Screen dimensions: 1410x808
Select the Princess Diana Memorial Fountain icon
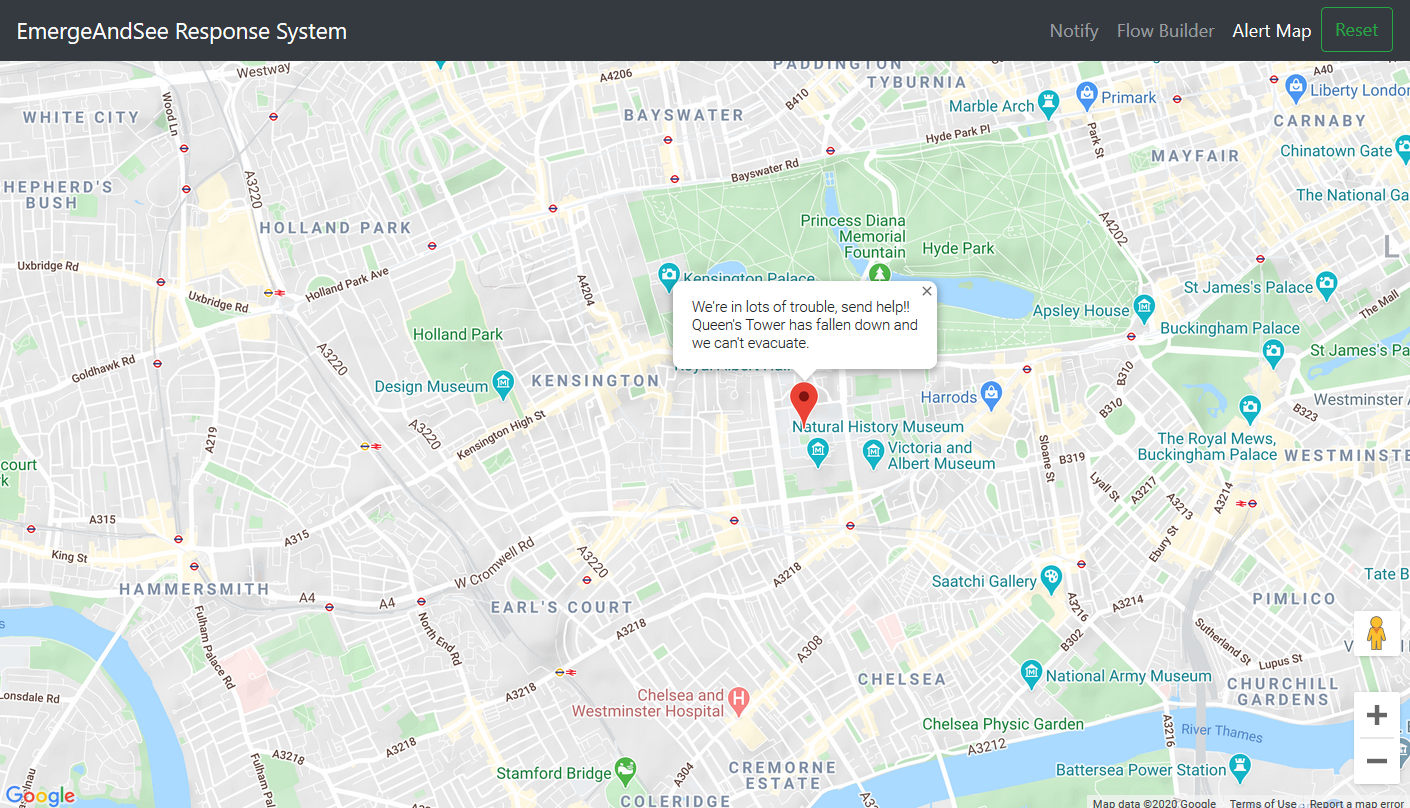pyautogui.click(x=879, y=272)
